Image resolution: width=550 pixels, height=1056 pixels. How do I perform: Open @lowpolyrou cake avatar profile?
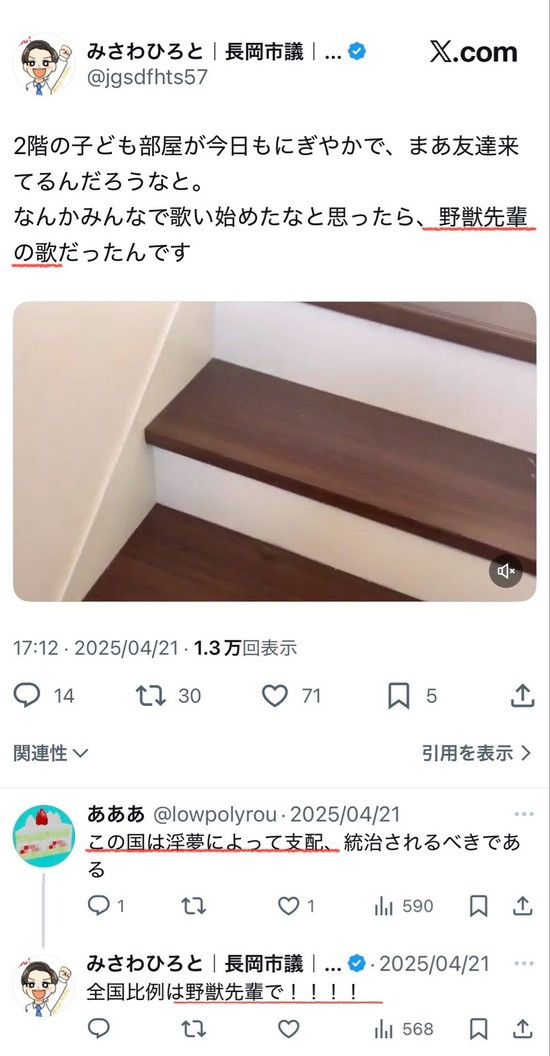[44, 836]
